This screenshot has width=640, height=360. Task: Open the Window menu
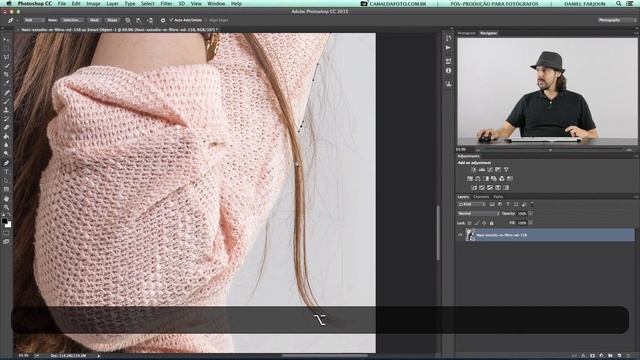pyautogui.click(x=216, y=4)
